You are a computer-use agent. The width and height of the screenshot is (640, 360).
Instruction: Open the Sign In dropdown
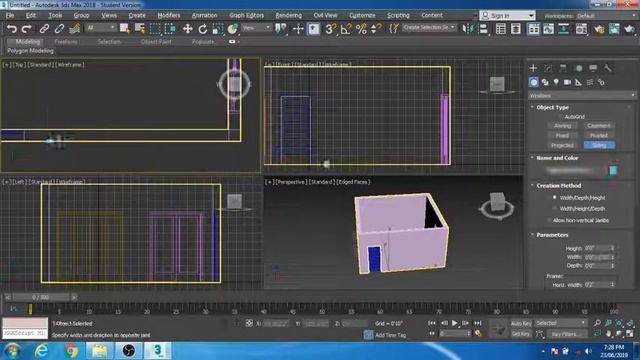(x=507, y=16)
